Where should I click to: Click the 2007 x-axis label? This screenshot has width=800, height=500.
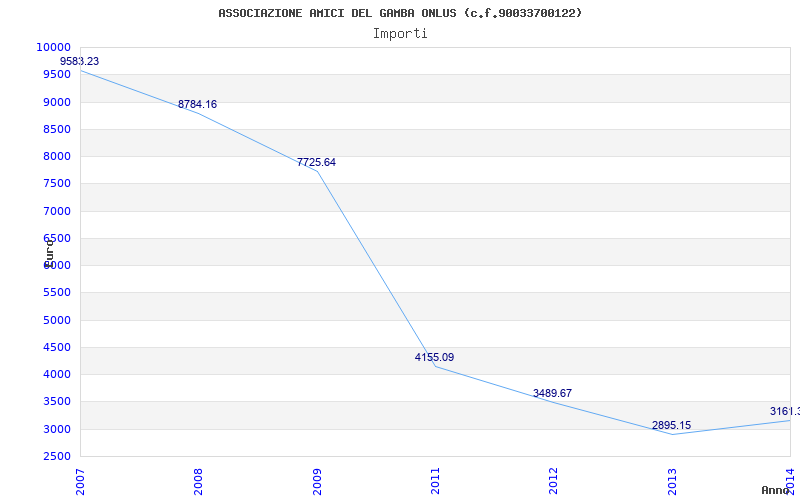point(80,481)
